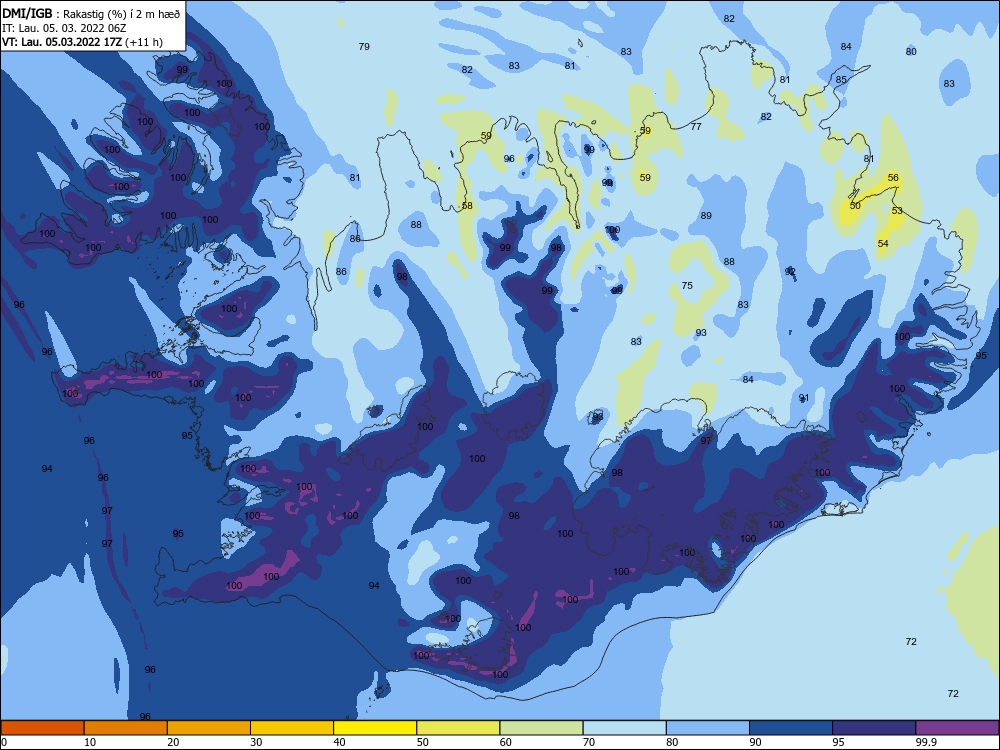Click the humidity value '79' on the map
This screenshot has height=750, width=1000.
point(364,47)
